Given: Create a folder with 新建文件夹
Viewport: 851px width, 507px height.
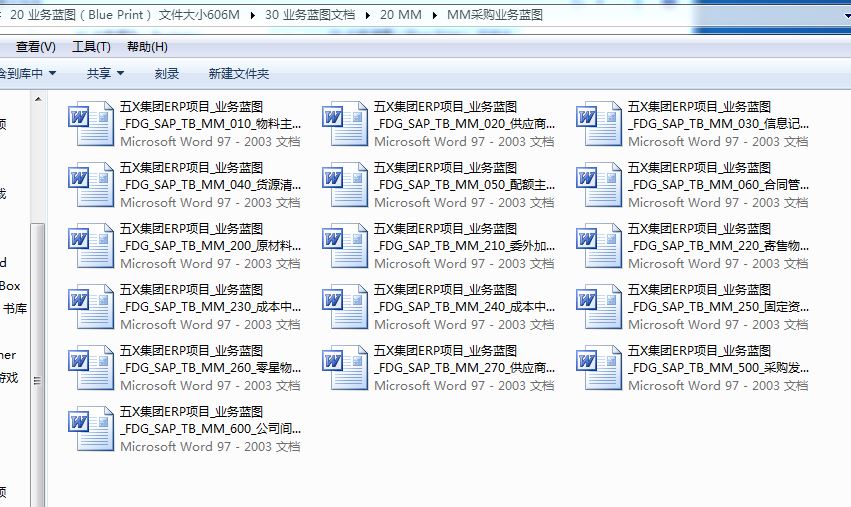Looking at the screenshot, I should point(239,73).
